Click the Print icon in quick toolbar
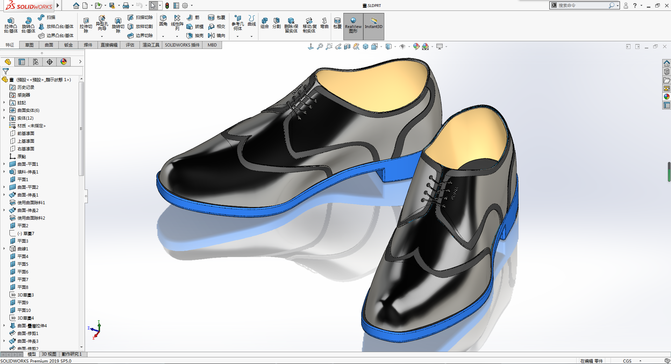 (x=126, y=6)
